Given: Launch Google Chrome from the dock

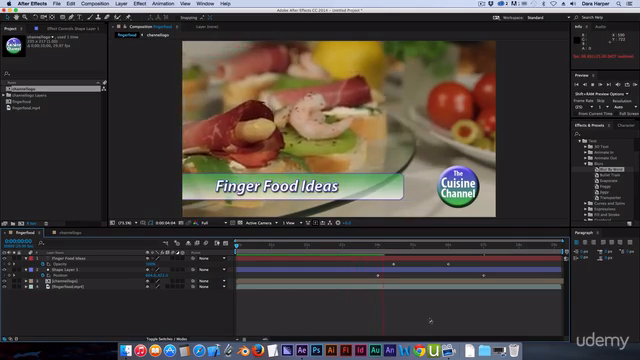Looking at the screenshot, I should tap(419, 350).
